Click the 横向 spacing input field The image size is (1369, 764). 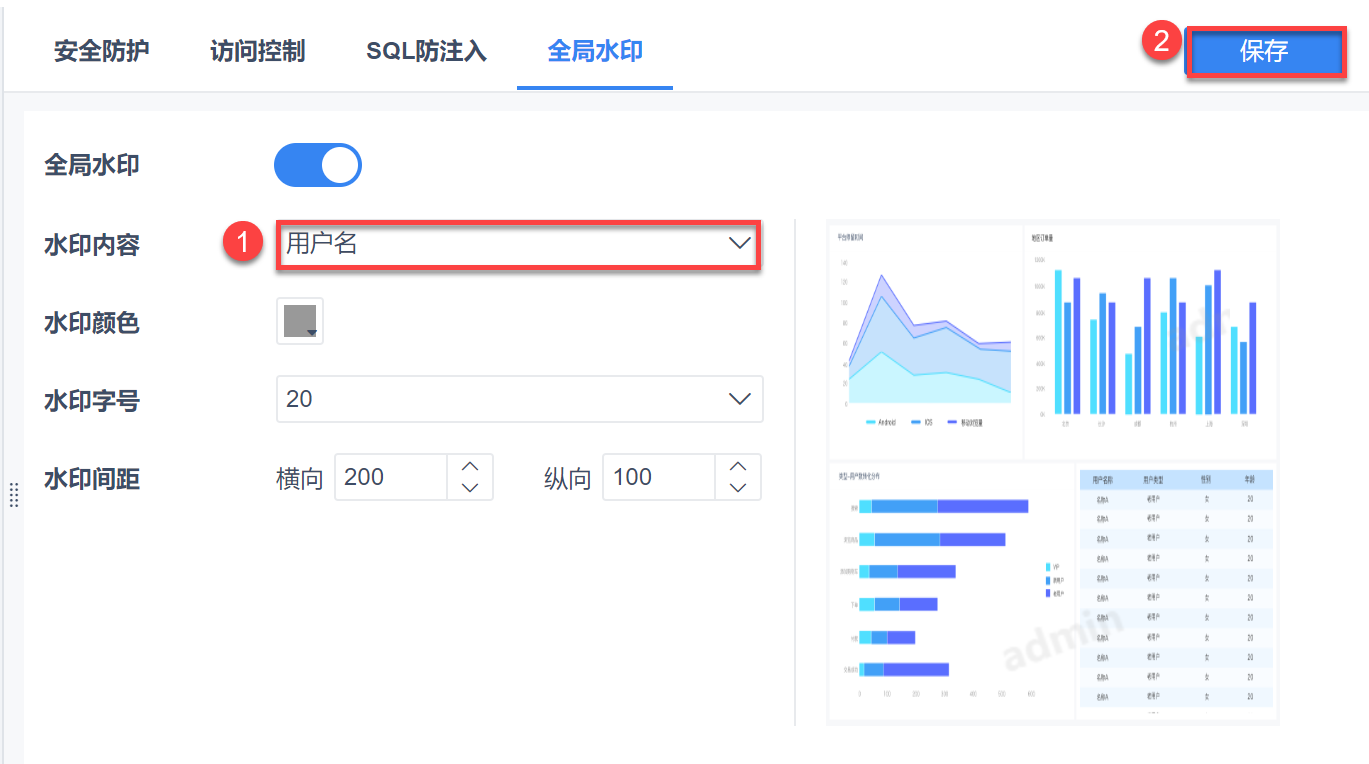click(x=391, y=477)
